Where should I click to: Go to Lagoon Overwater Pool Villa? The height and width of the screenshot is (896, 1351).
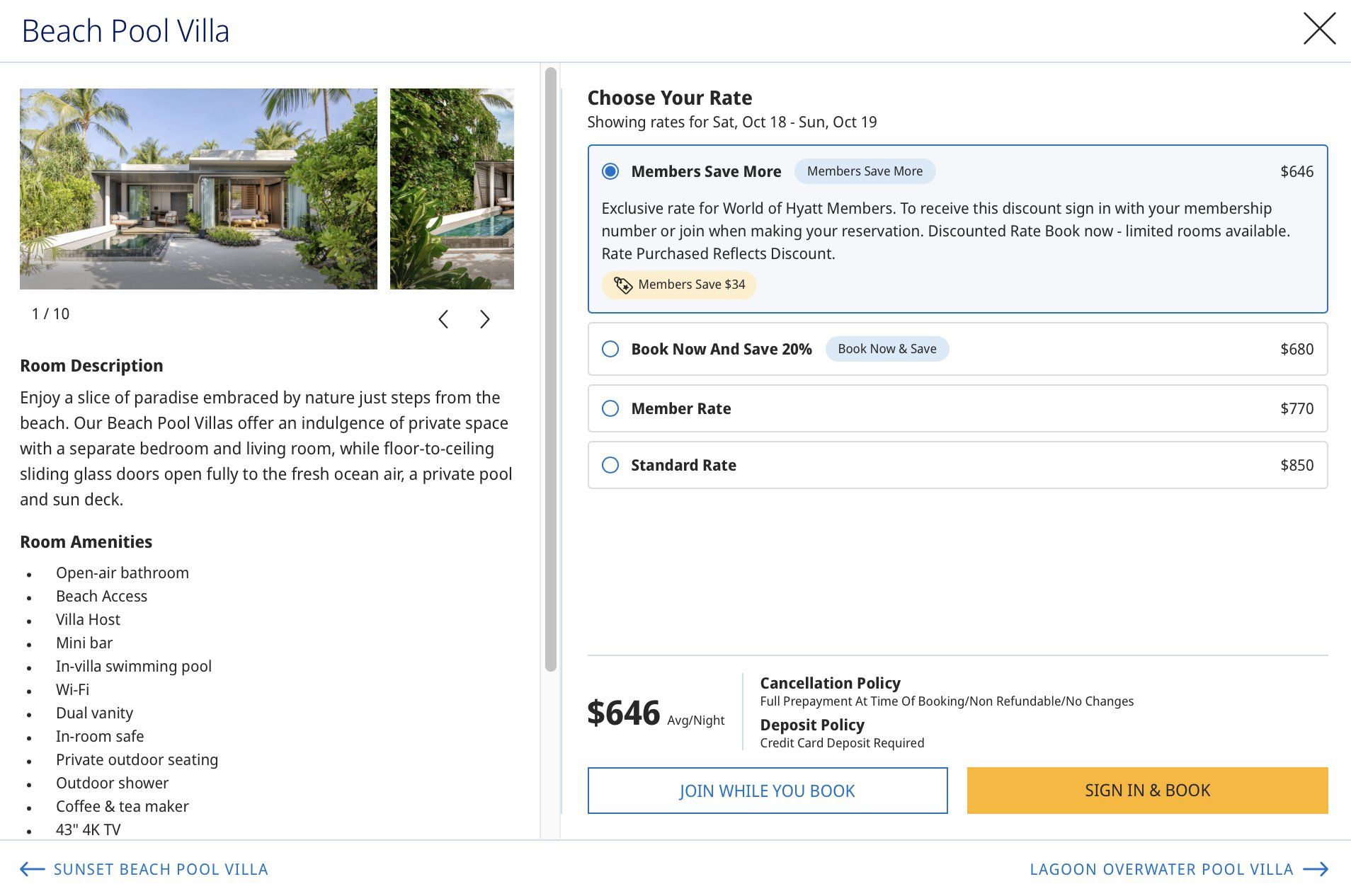(x=1161, y=869)
